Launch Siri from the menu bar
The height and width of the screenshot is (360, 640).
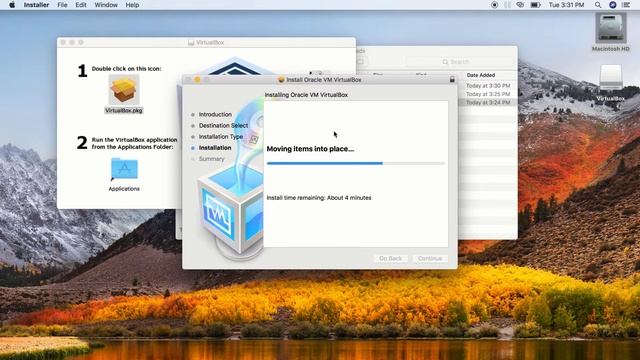coord(612,5)
